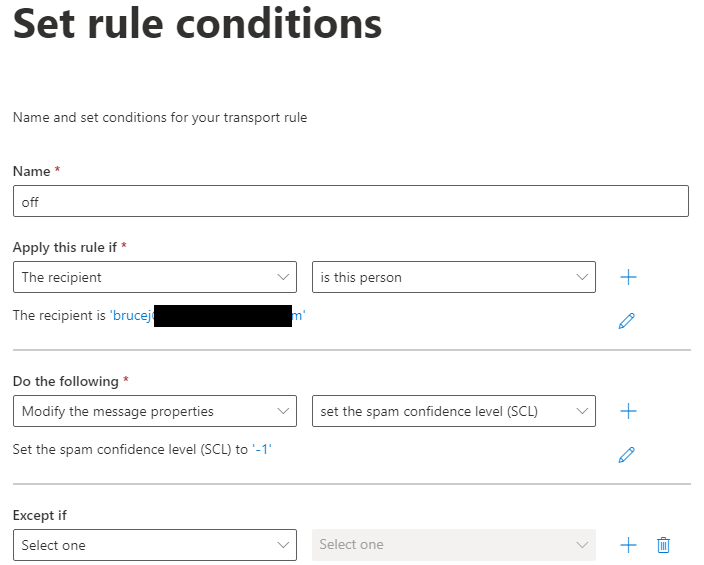
Task: Click the '-1' SCL value link
Action: [262, 449]
